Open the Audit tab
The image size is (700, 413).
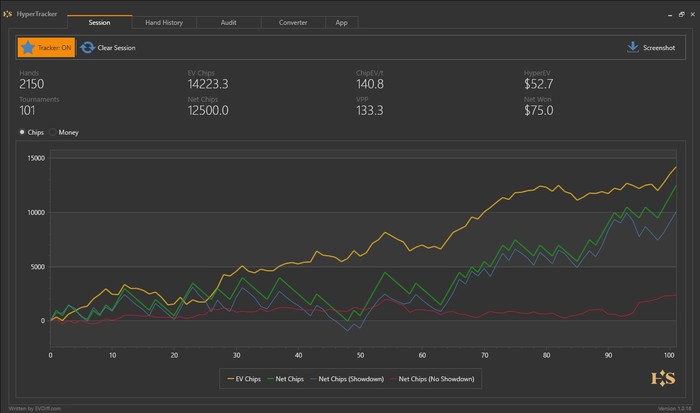(229, 22)
